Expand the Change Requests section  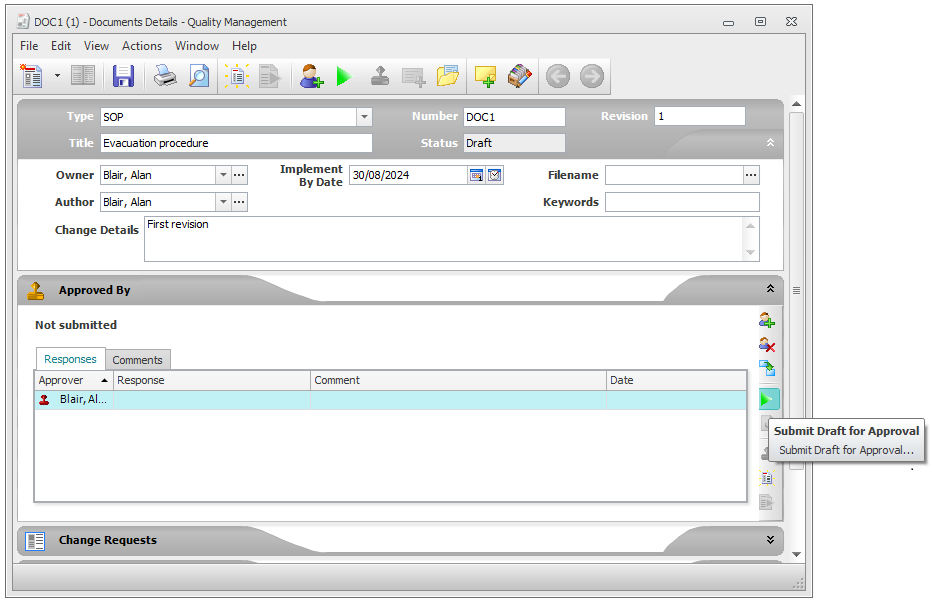pyautogui.click(x=769, y=539)
